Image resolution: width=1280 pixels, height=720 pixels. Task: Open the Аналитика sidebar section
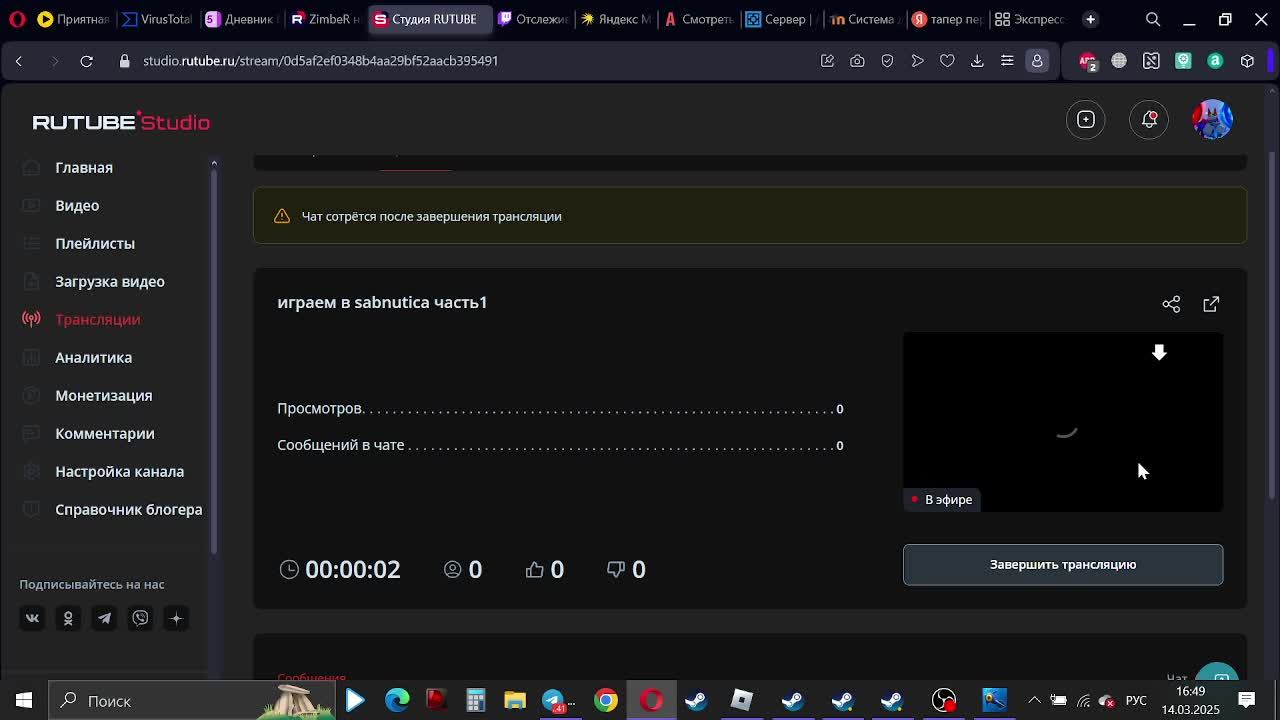pos(94,357)
